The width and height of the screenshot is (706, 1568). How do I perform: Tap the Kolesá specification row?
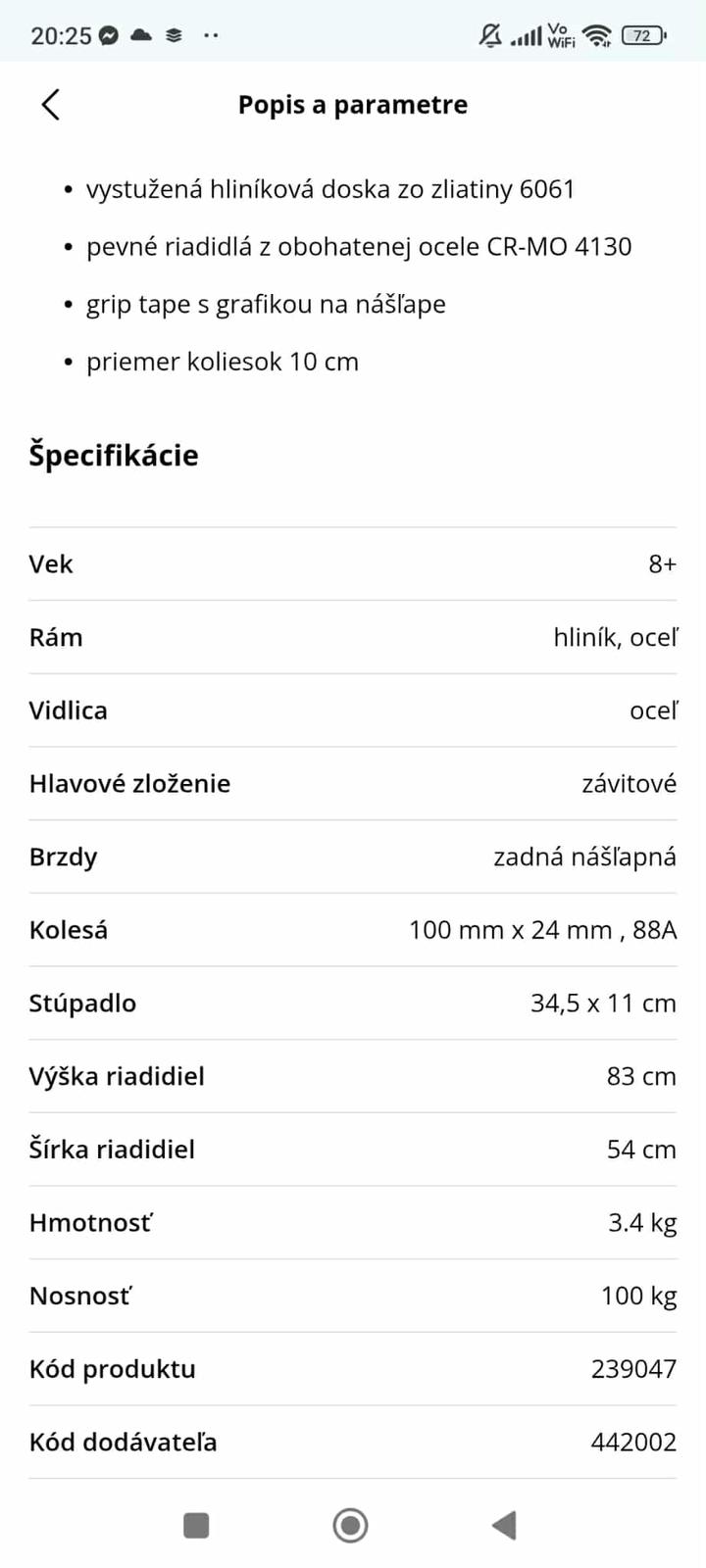[x=353, y=930]
